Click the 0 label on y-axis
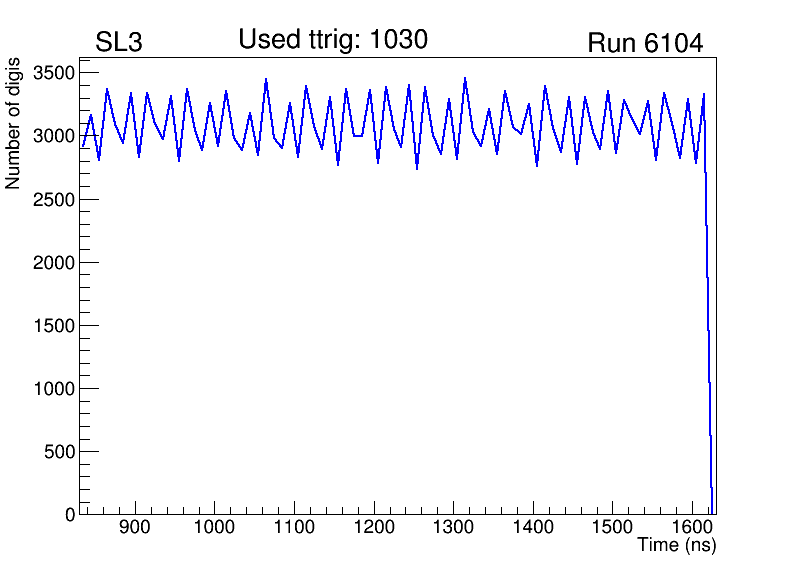This screenshot has width=796, height=572. pyautogui.click(x=69, y=514)
